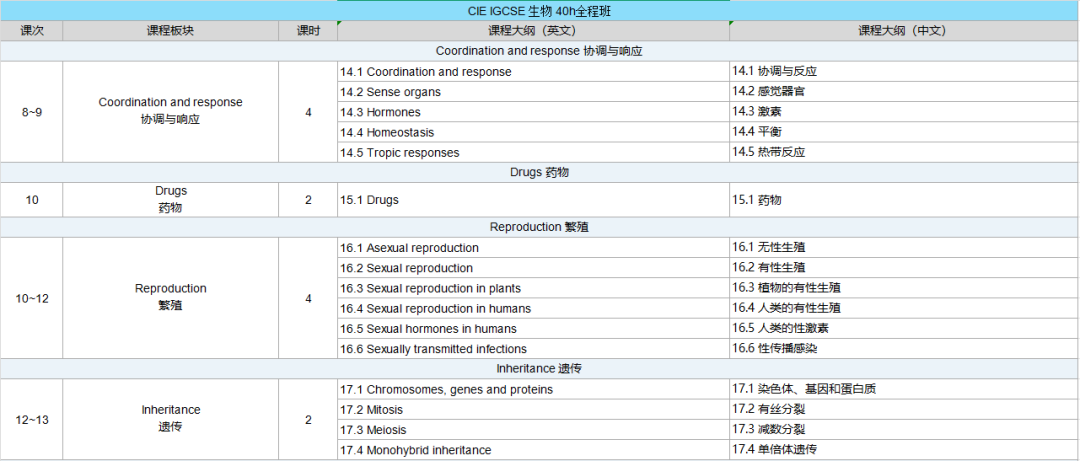This screenshot has width=1080, height=461.
Task: Click the 14.4 Homeostasis cell
Action: [x=533, y=132]
